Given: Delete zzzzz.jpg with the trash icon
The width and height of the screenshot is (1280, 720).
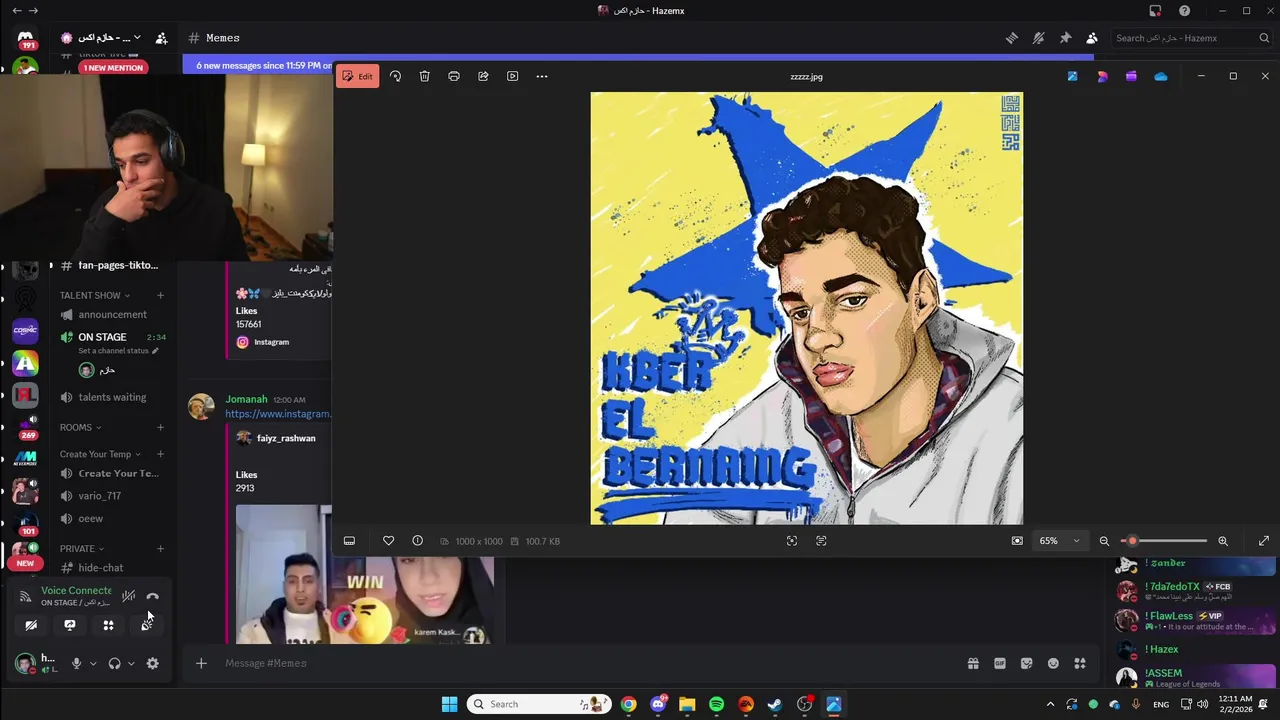Looking at the screenshot, I should click(x=424, y=76).
